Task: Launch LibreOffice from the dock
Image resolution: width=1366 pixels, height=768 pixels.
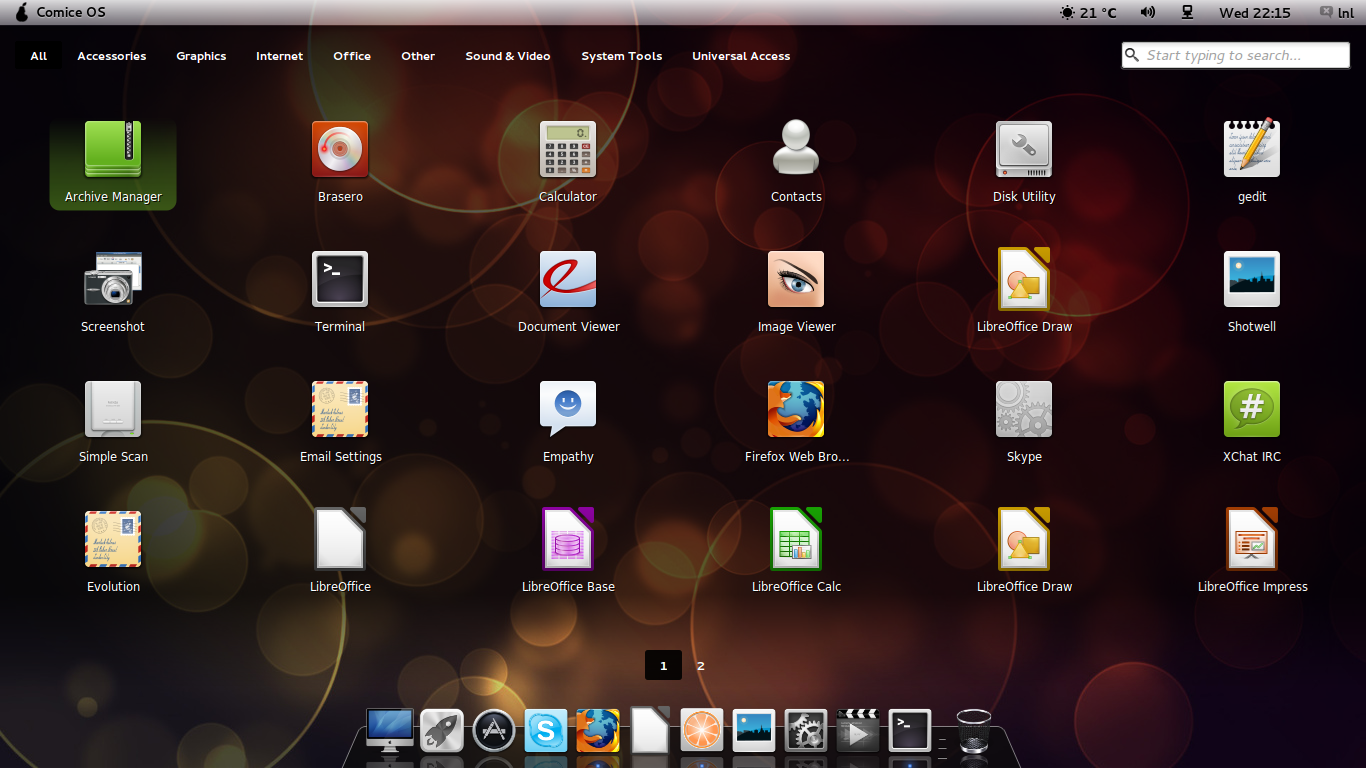Action: (x=649, y=730)
